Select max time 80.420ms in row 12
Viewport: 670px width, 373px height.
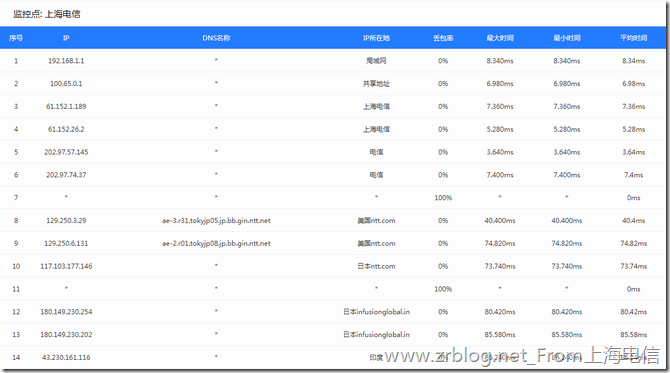point(500,312)
